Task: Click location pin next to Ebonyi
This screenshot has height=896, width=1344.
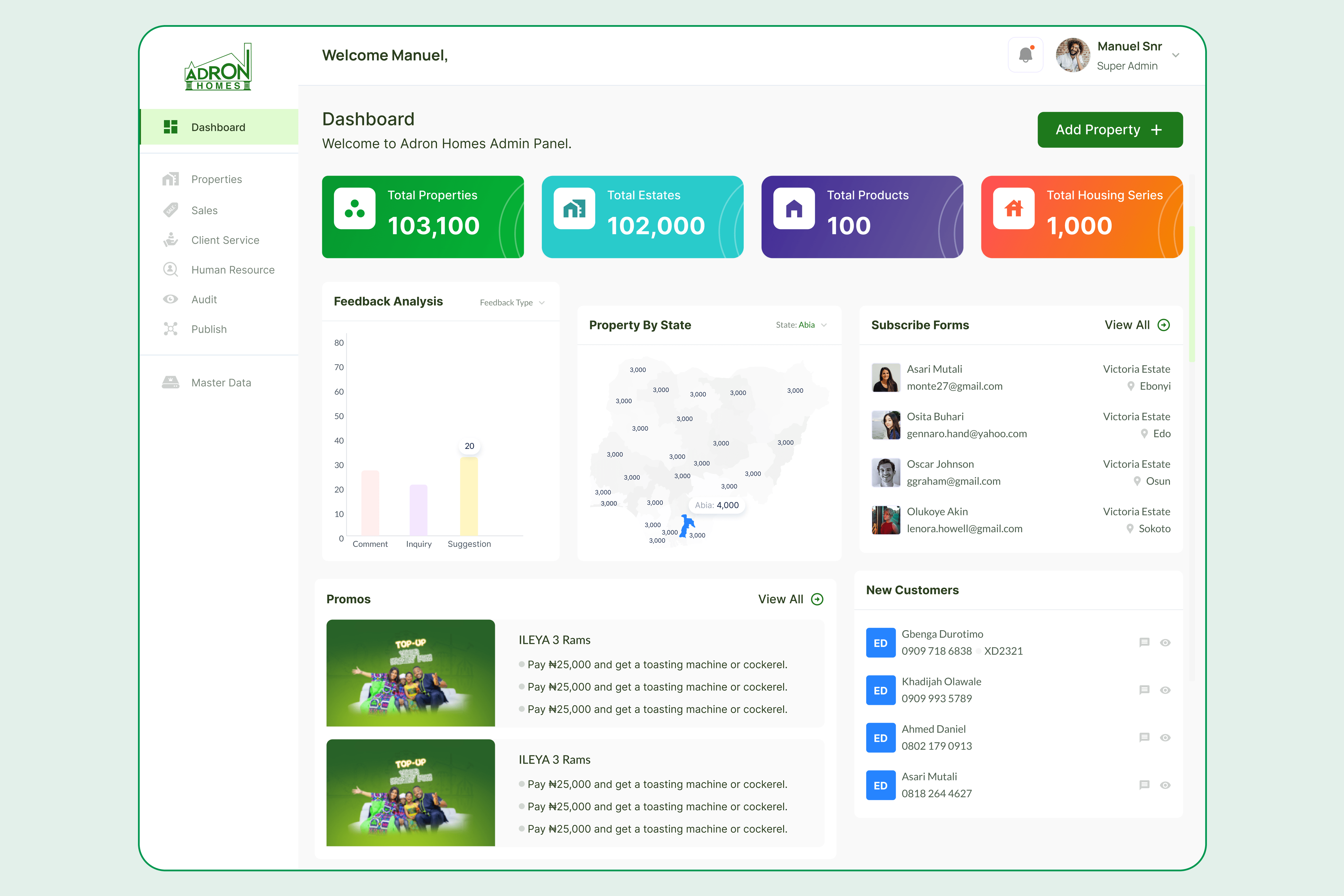Action: [x=1131, y=386]
